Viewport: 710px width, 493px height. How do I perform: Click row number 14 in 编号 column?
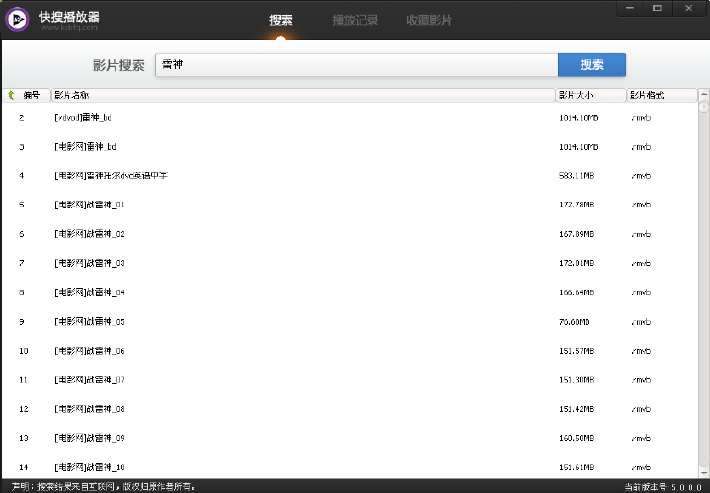point(24,467)
